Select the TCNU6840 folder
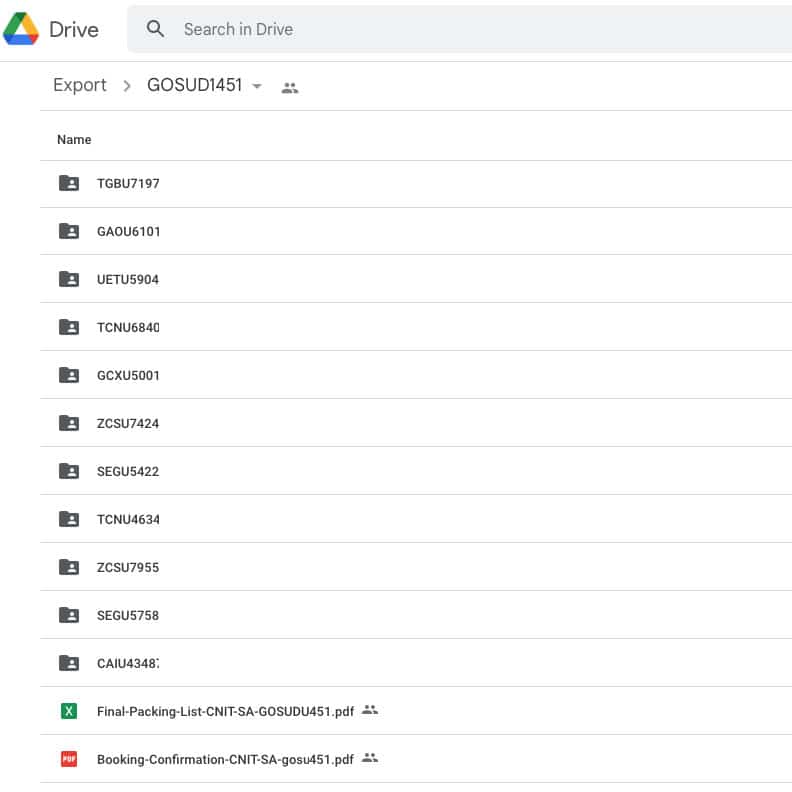 coord(128,328)
